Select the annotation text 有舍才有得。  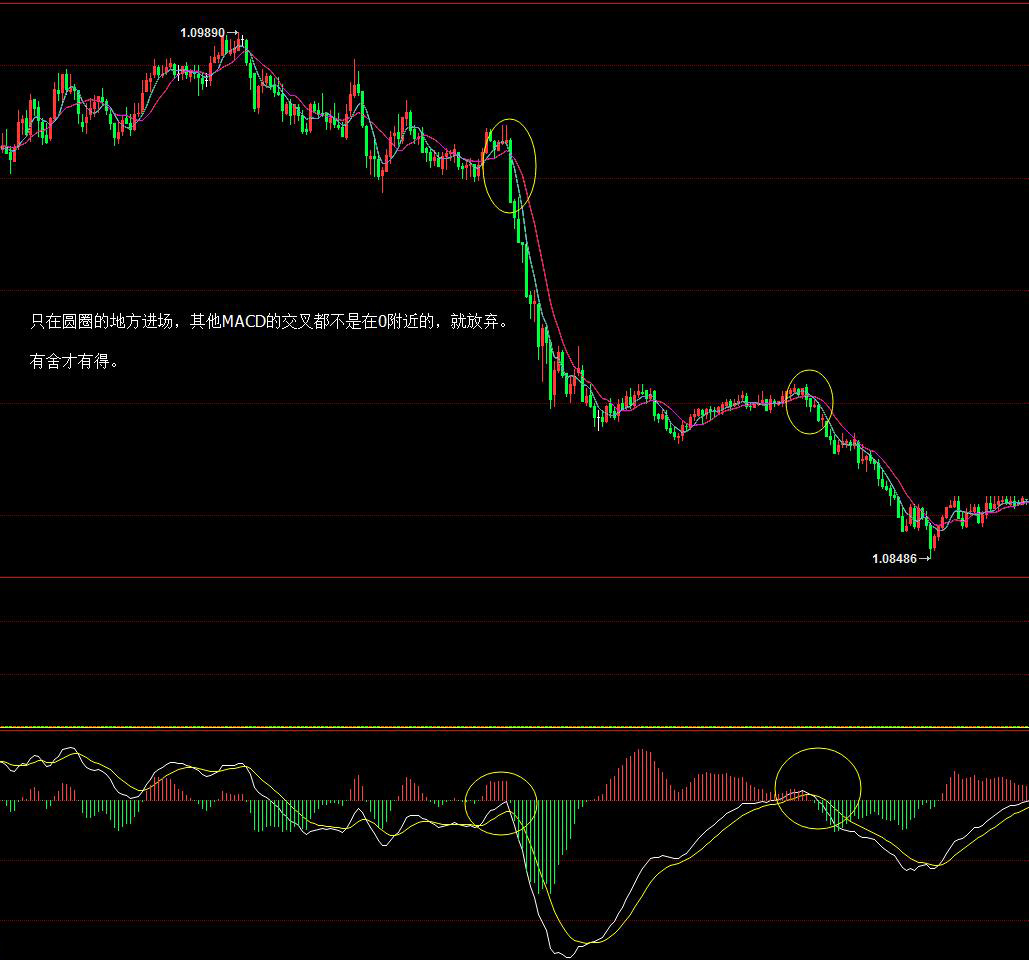click(x=74, y=361)
